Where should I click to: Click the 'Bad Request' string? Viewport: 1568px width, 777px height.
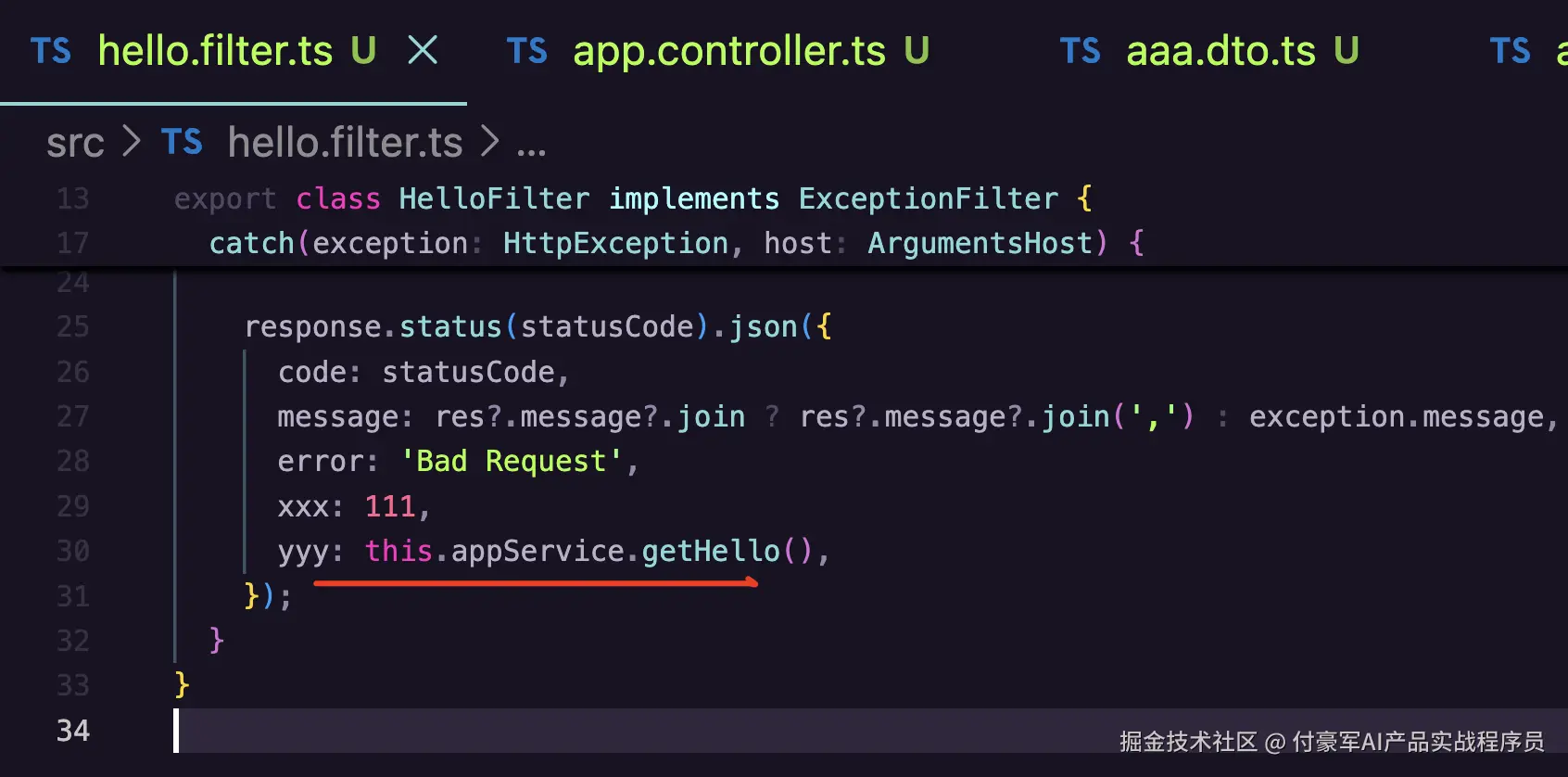[512, 461]
